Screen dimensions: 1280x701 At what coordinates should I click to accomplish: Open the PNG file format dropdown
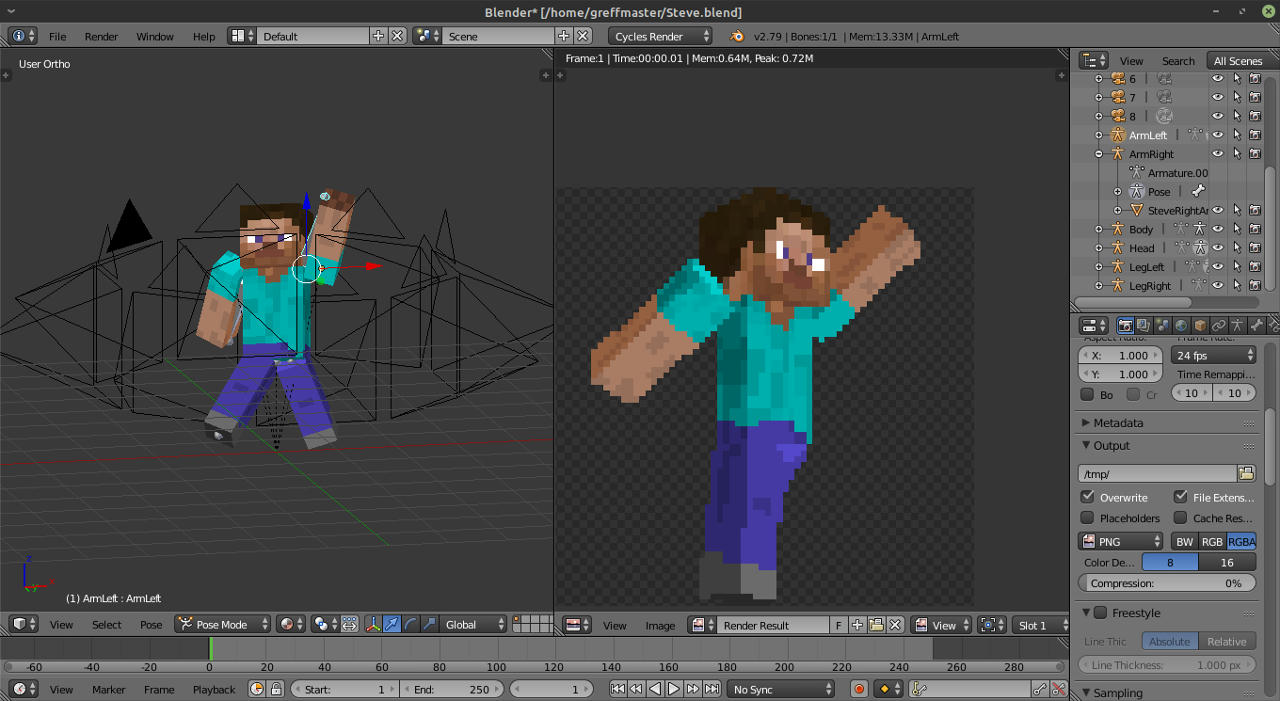coord(1121,541)
